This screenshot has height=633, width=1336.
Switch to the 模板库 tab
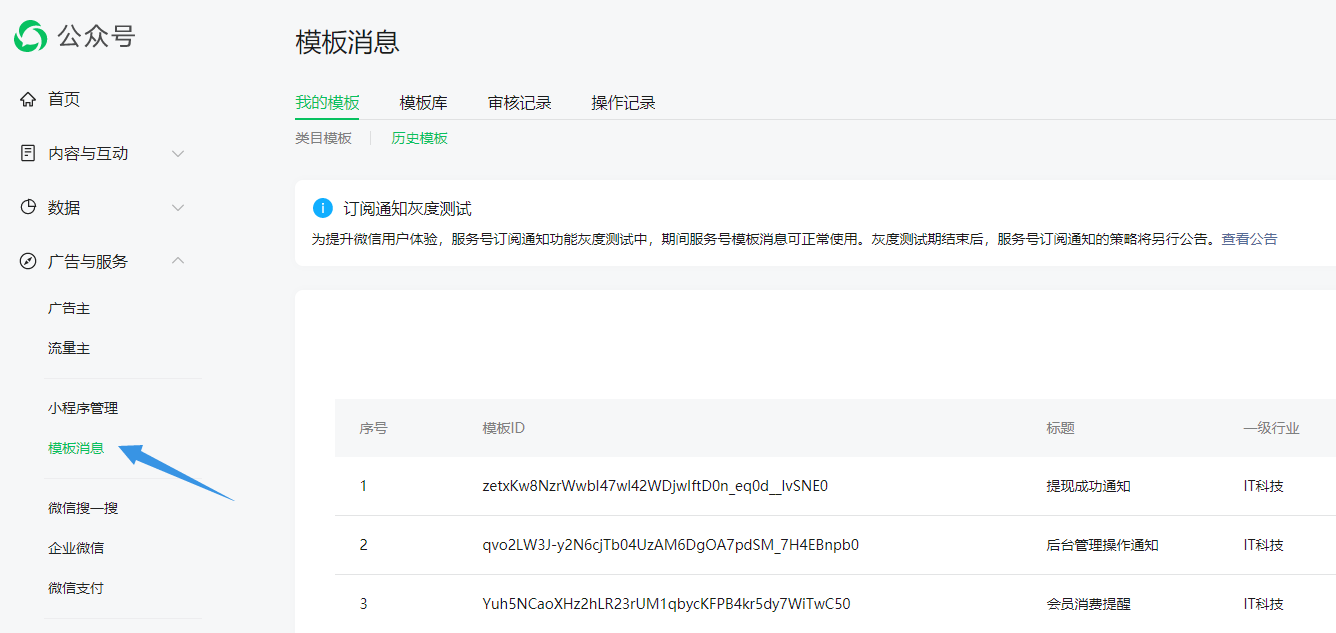click(x=423, y=103)
